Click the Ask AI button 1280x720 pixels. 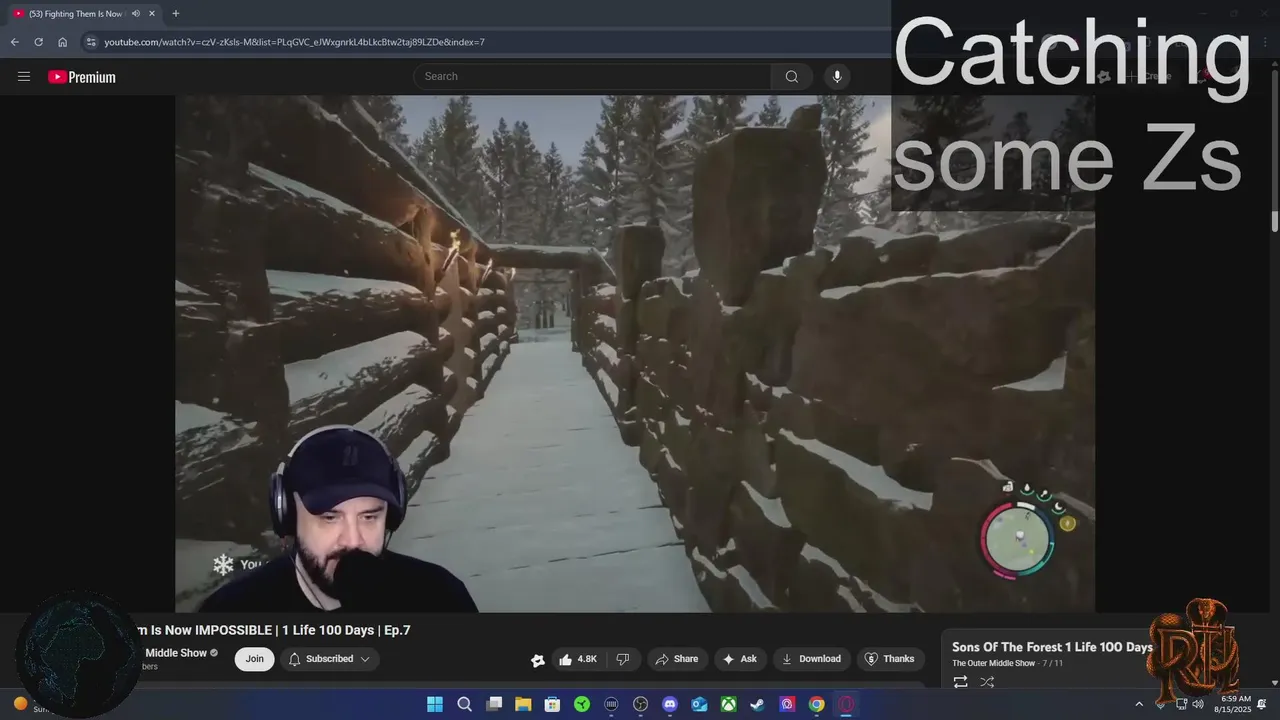click(x=740, y=659)
